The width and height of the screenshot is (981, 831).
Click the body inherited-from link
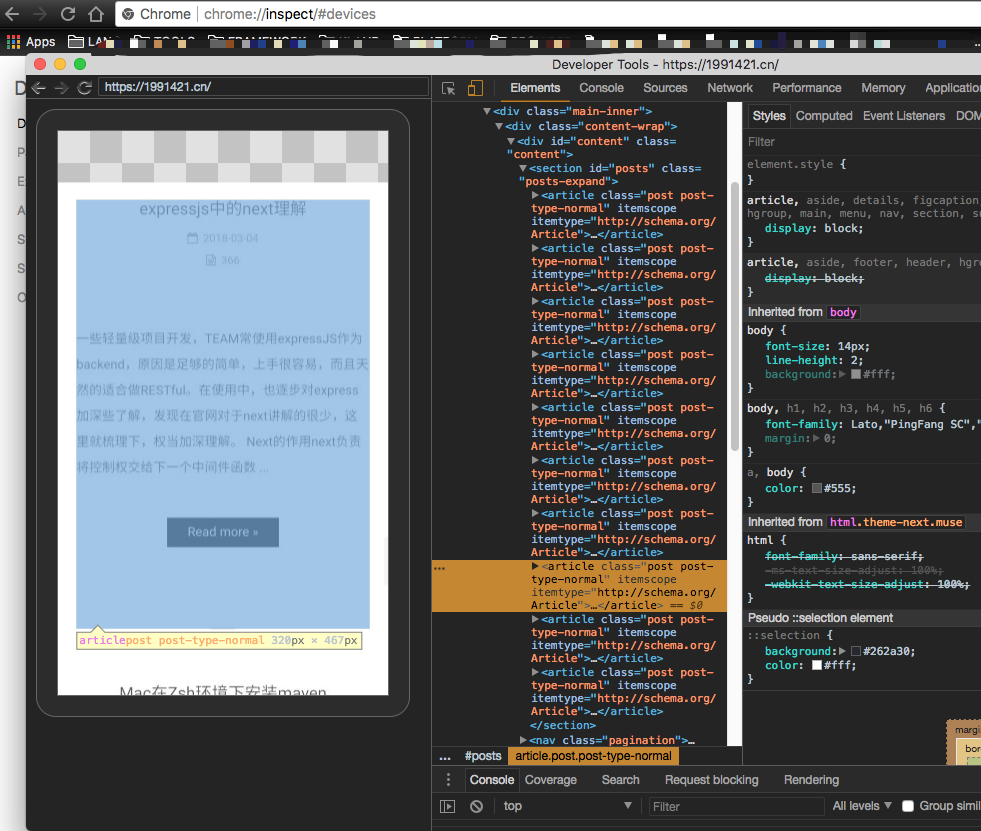[x=843, y=312]
